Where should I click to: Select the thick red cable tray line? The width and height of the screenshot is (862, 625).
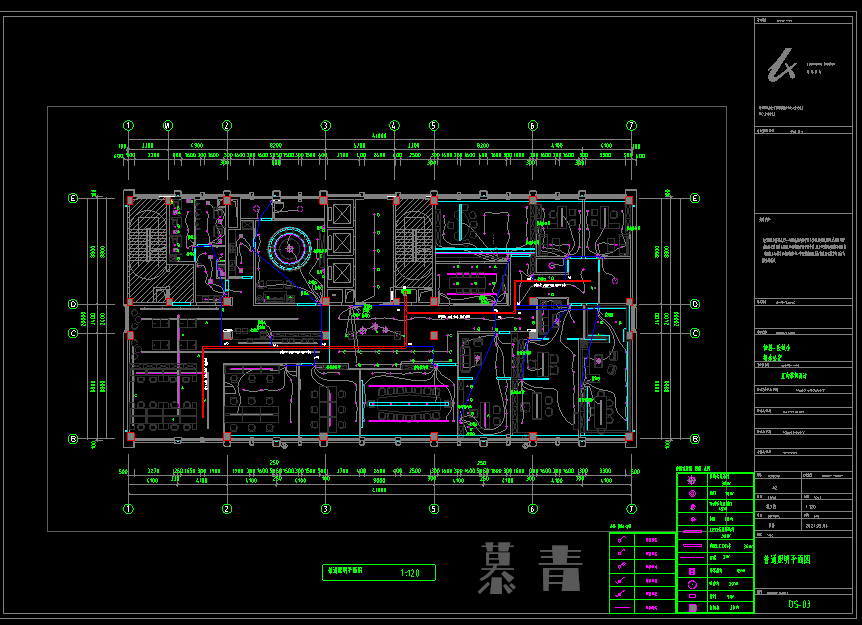300,347
